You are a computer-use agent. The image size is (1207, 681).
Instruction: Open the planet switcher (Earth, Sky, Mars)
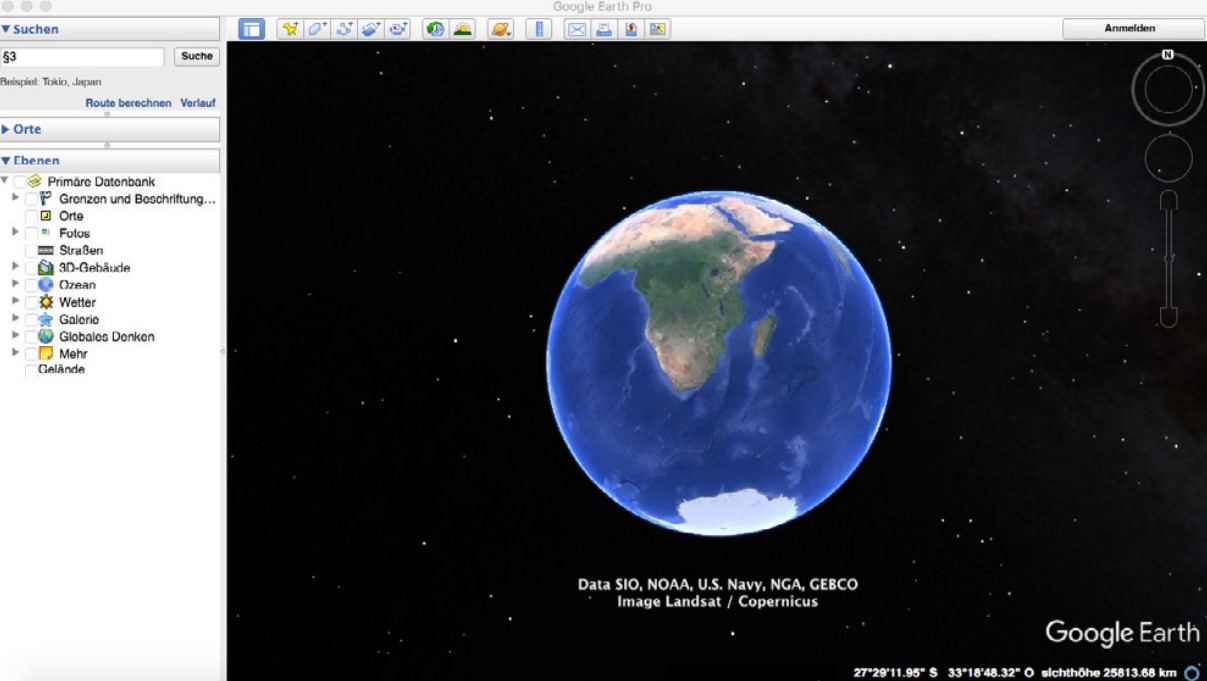(500, 29)
